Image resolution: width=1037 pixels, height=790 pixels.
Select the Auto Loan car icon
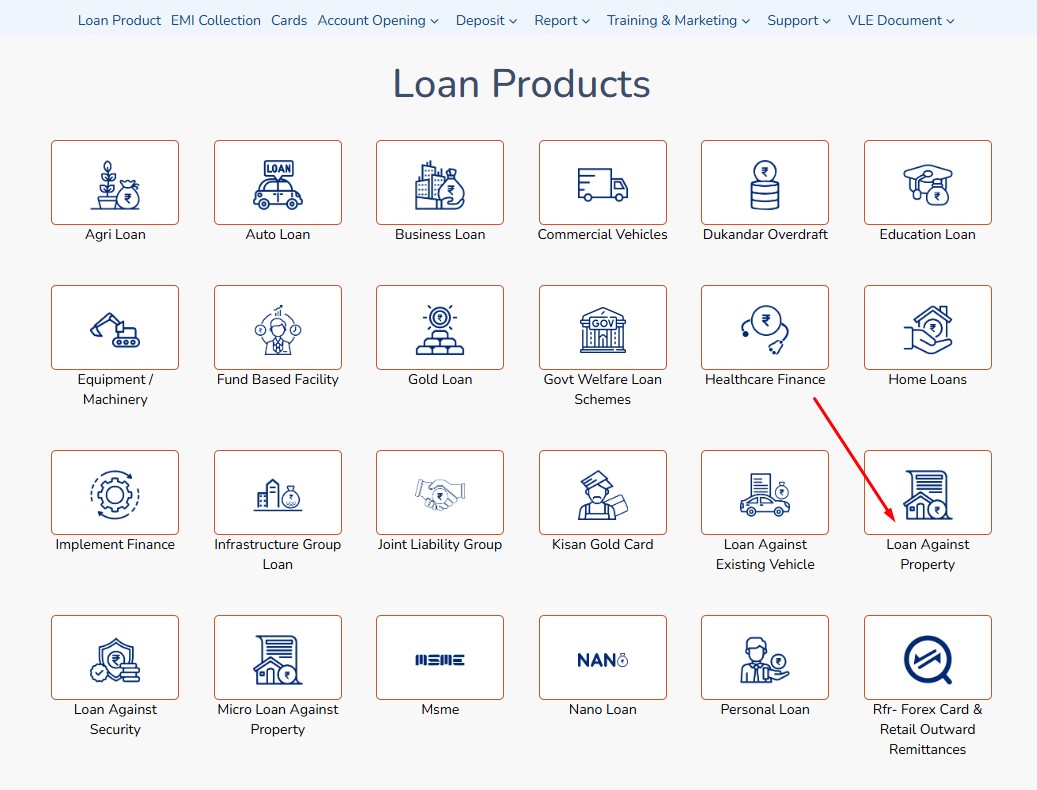pos(278,183)
